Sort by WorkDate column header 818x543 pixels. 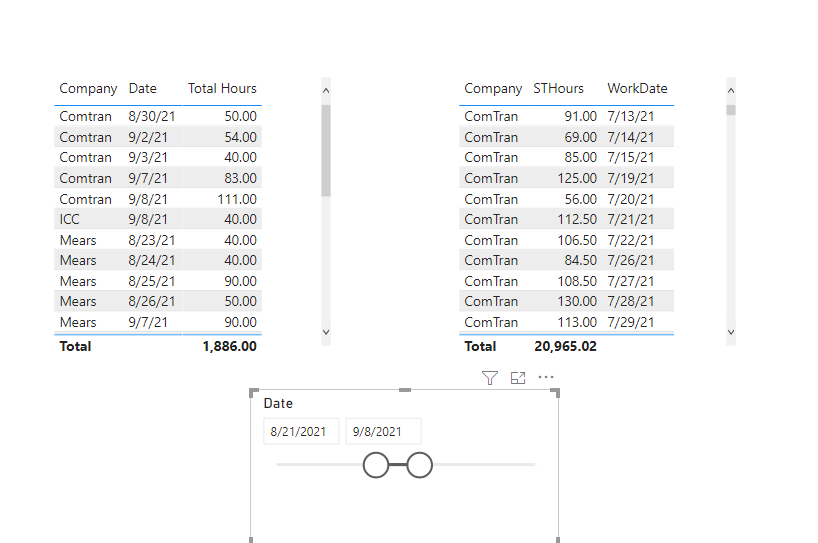(637, 88)
